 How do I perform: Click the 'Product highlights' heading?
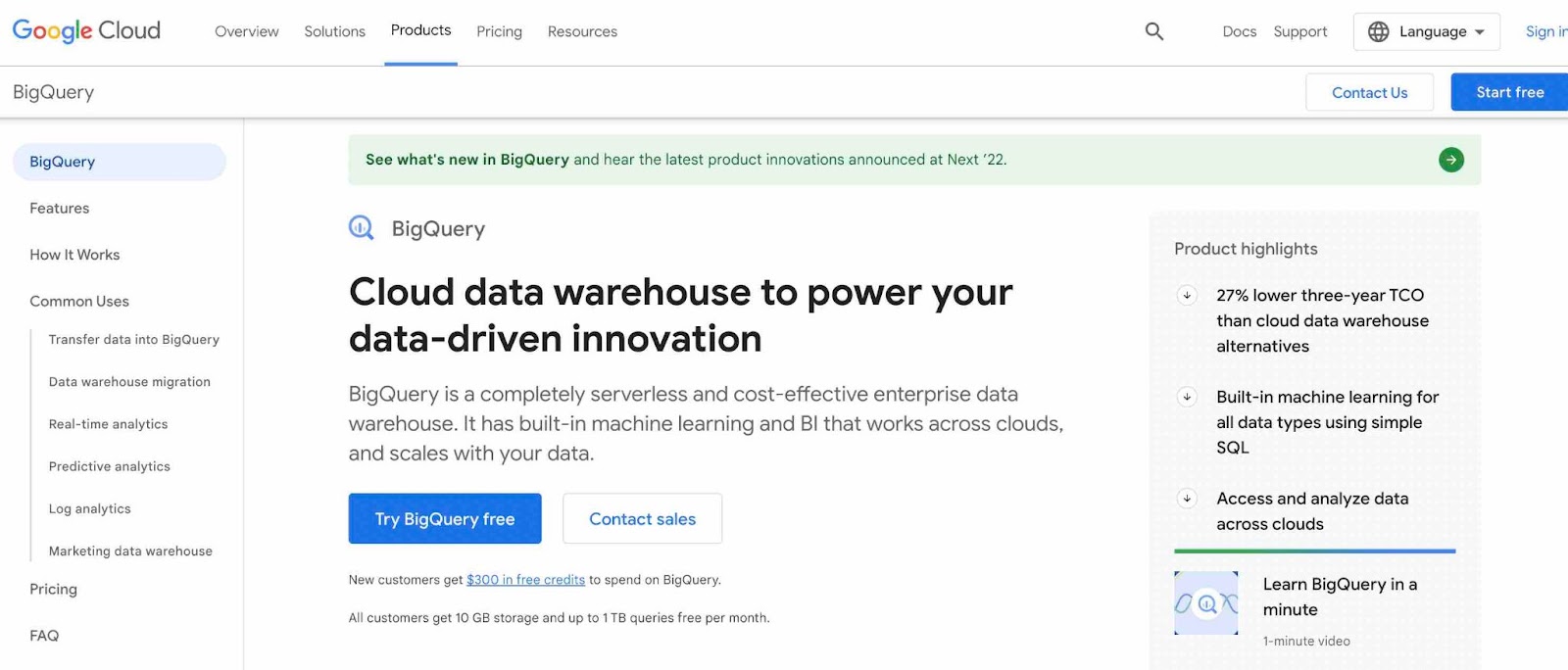1246,249
